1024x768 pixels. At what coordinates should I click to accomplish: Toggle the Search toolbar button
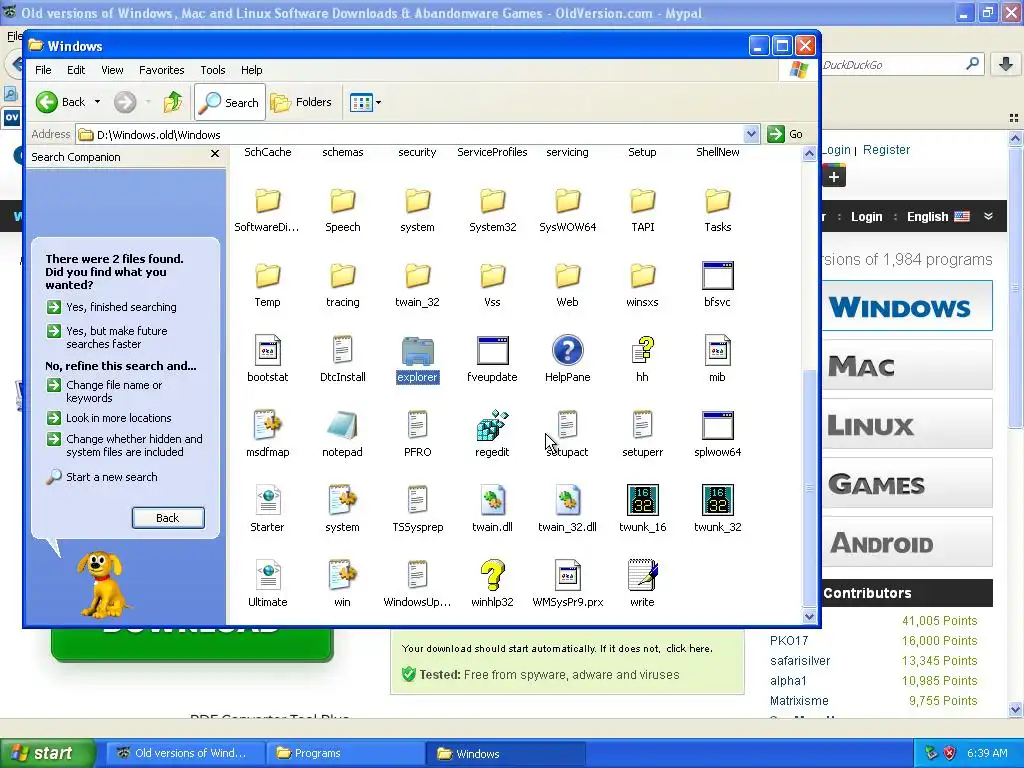[230, 102]
